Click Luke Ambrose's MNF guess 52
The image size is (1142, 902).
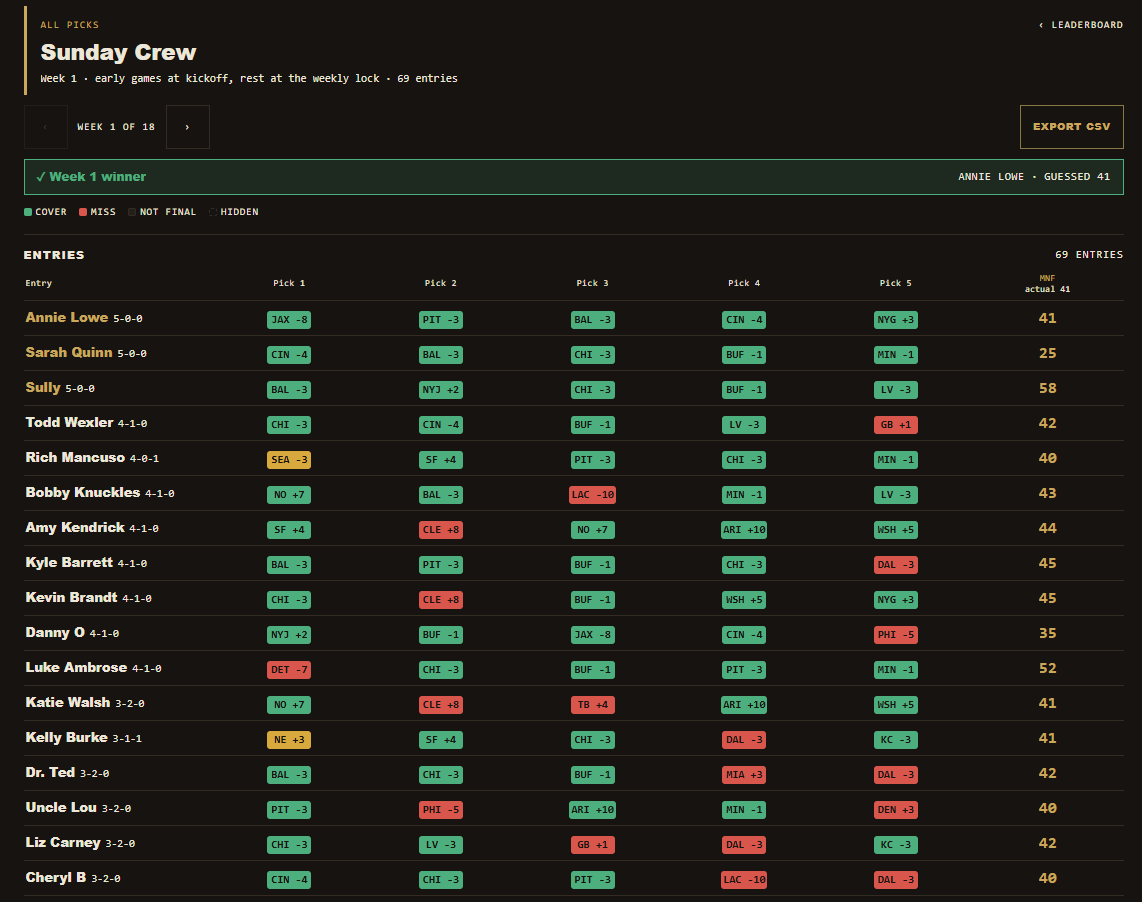coord(1047,668)
